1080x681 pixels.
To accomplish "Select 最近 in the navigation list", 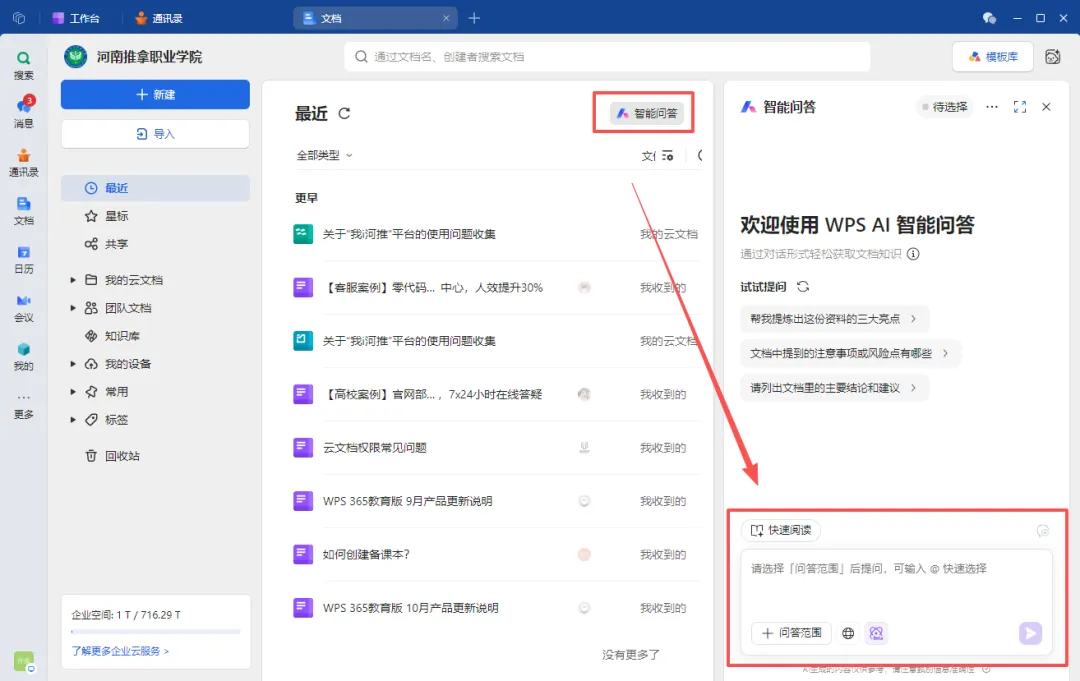I will click(x=155, y=188).
